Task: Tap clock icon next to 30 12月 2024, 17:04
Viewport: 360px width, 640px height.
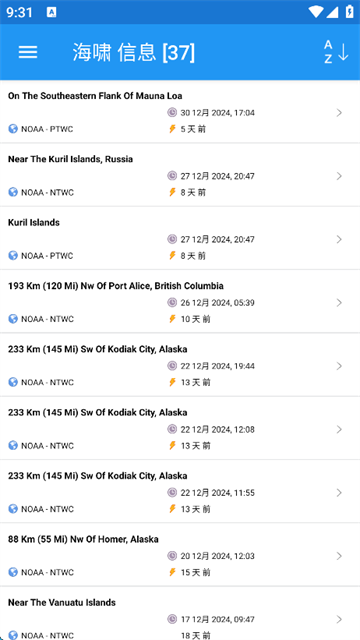Action: pyautogui.click(x=172, y=112)
